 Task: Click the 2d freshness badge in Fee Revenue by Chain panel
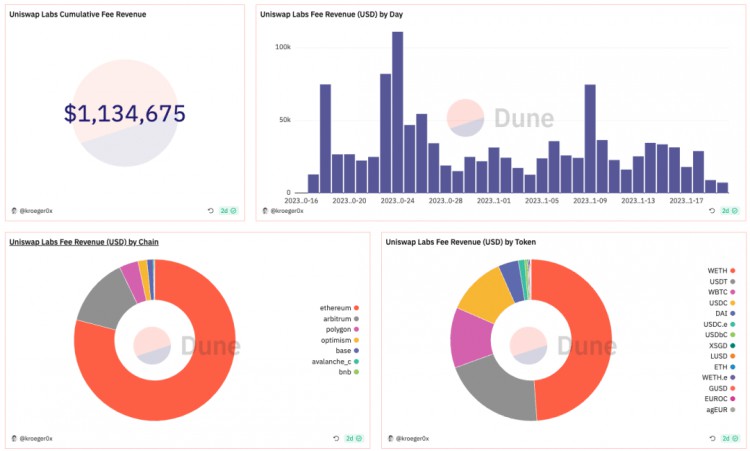(354, 438)
